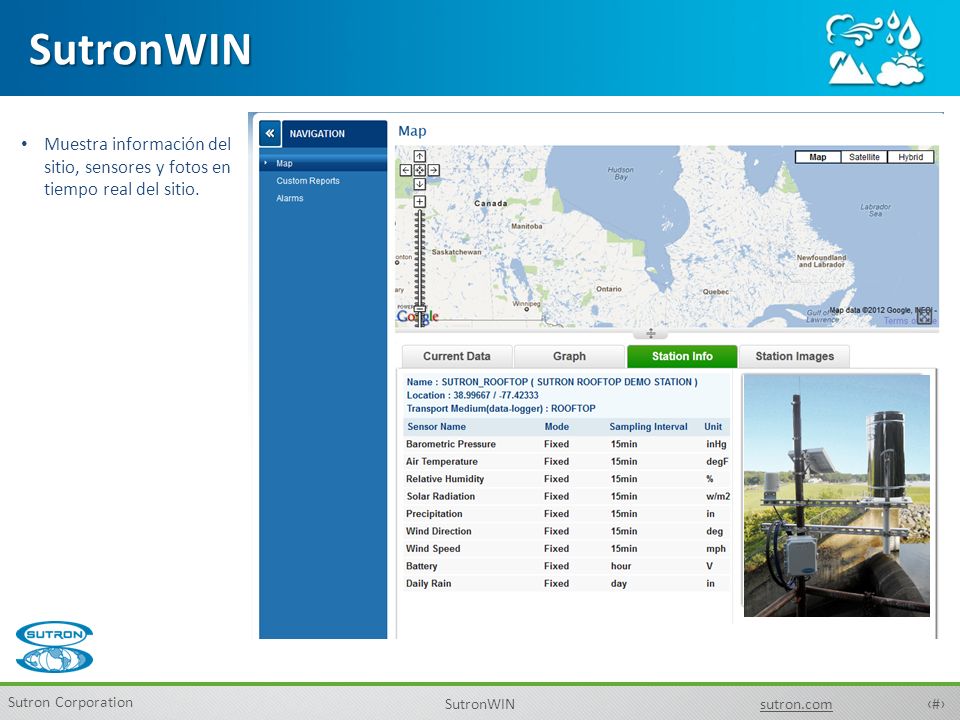960x720 pixels.
Task: Click the weather icons graphic in header
Action: pyautogui.click(x=875, y=48)
